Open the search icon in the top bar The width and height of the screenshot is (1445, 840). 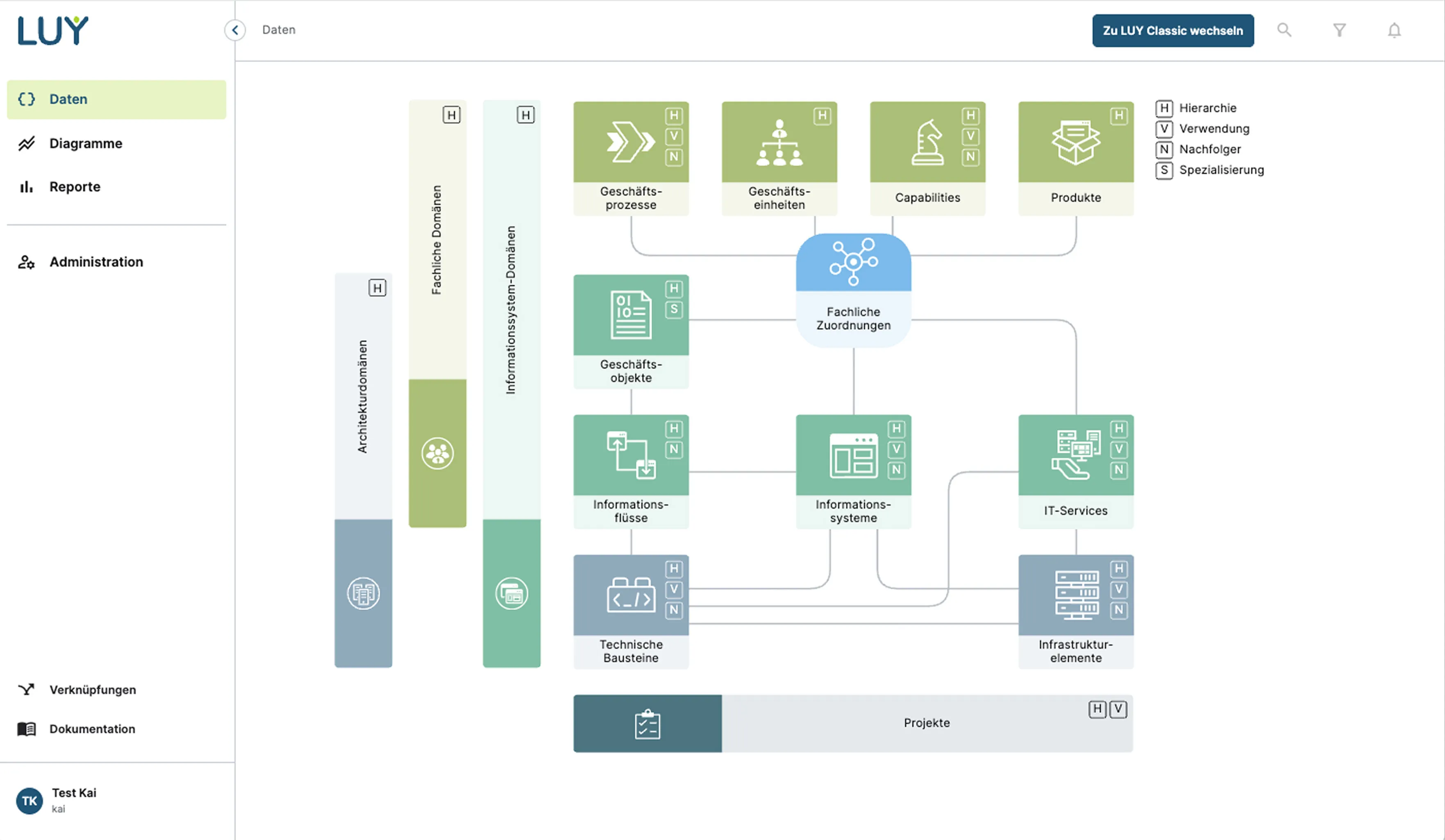coord(1284,30)
